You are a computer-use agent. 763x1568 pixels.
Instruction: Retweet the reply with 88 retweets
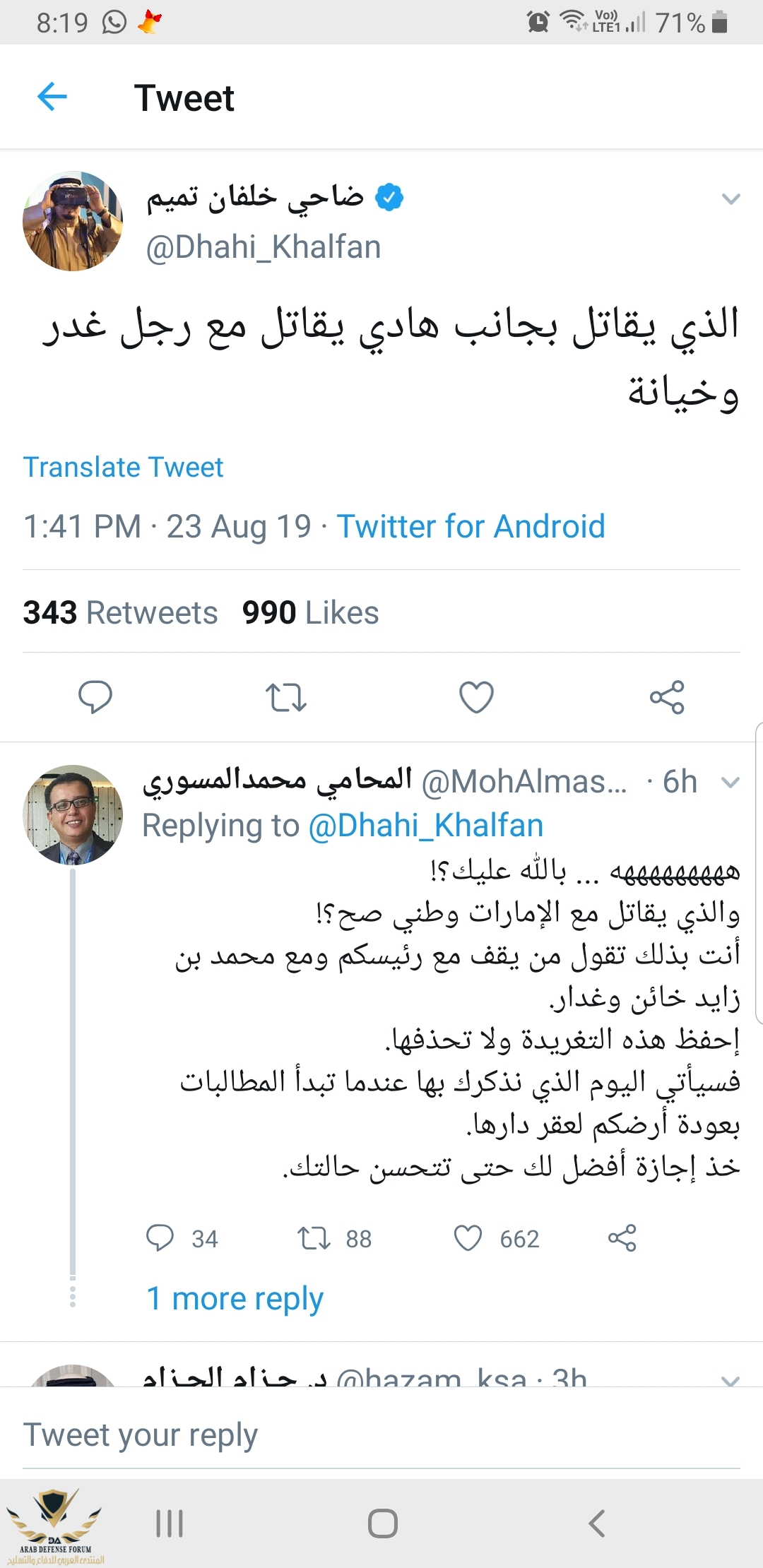314,1238
